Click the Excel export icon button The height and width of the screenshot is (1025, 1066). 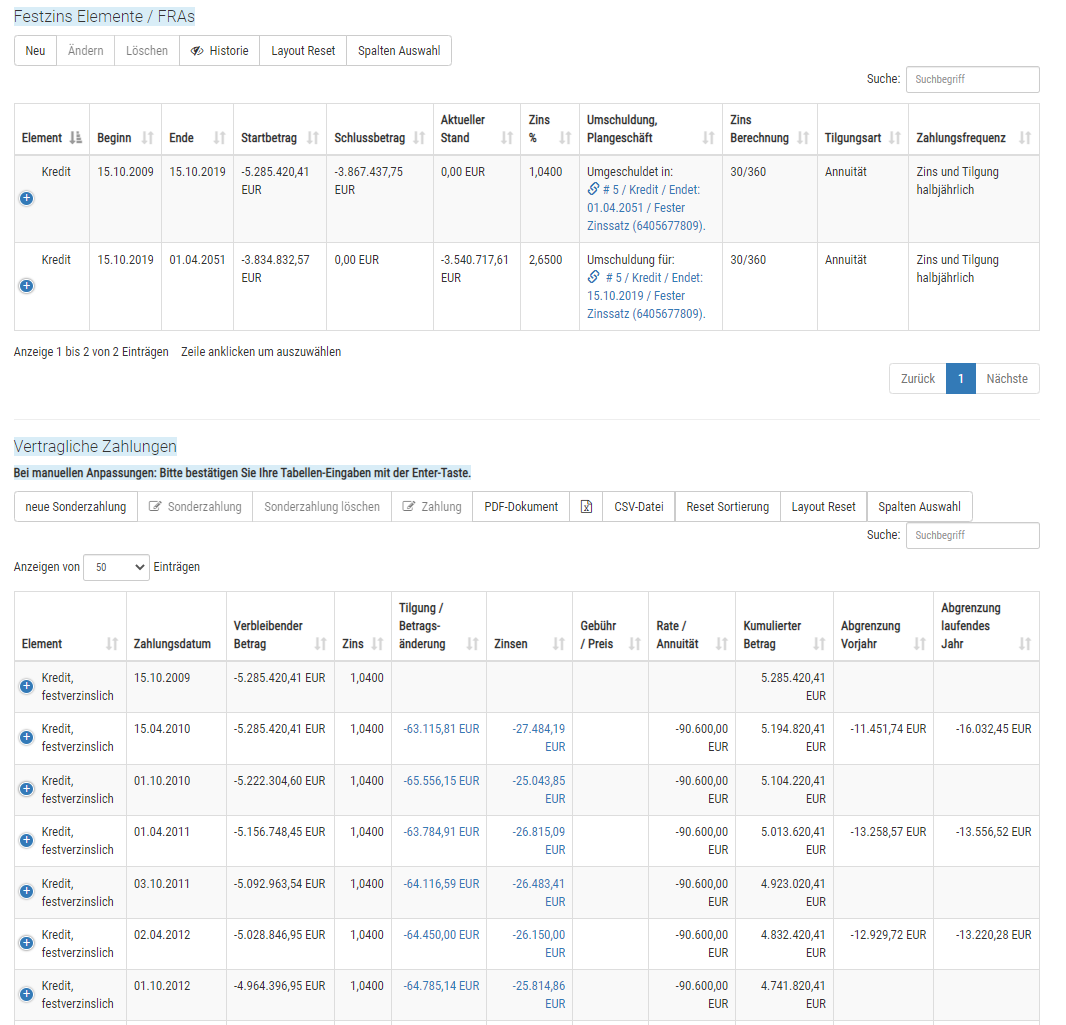pos(586,507)
